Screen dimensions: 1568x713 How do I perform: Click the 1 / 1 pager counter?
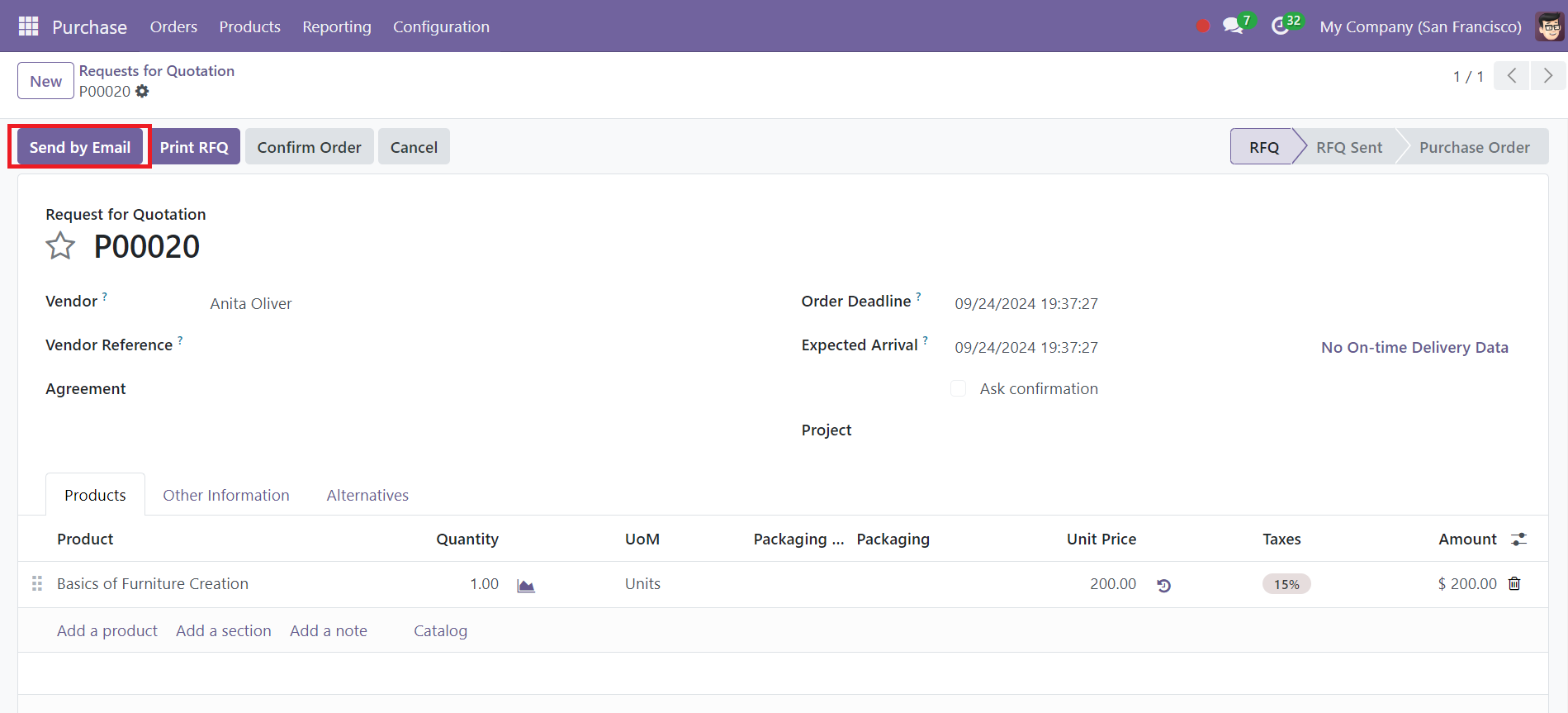[1468, 76]
